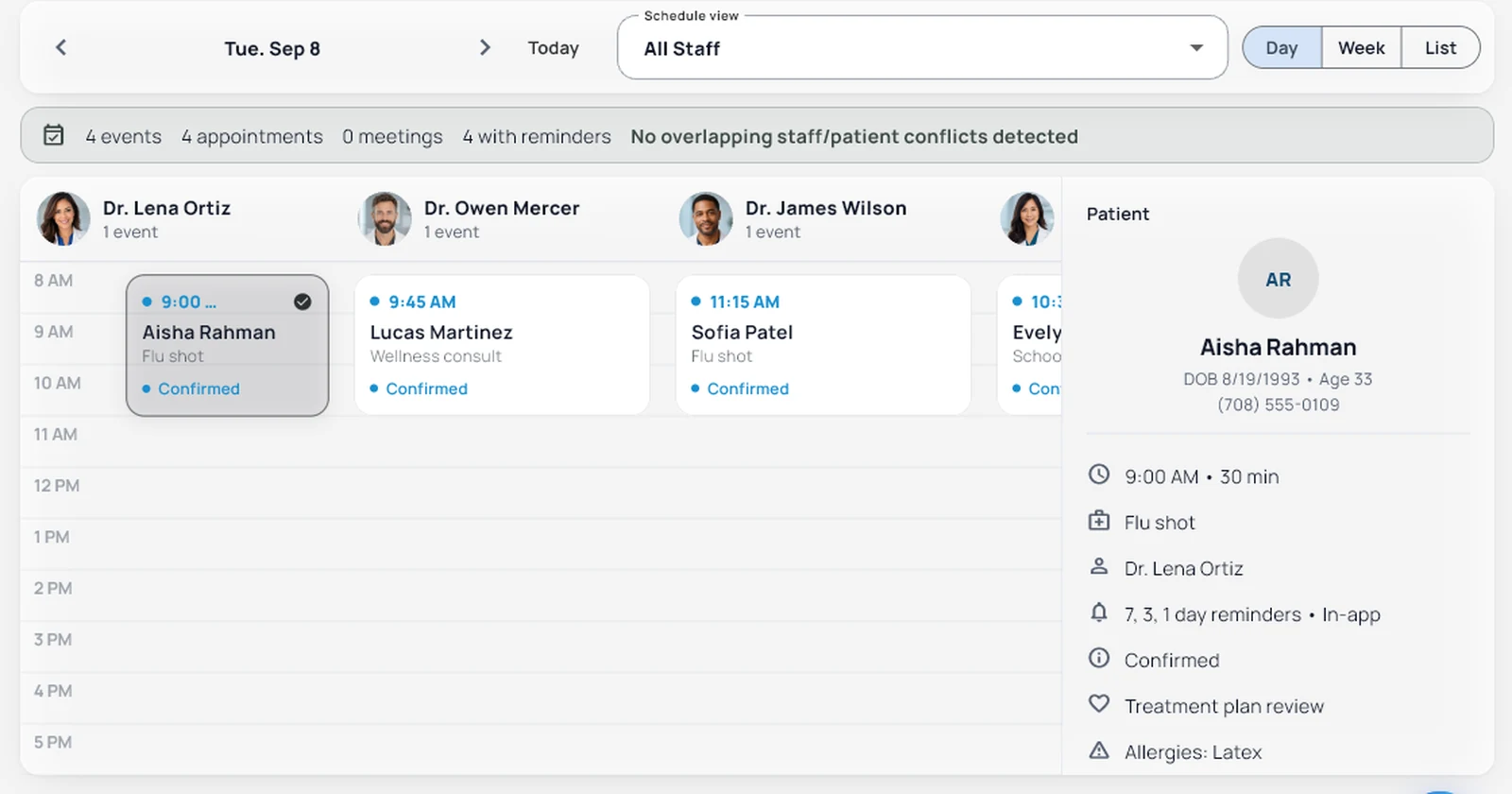Click the Tue. Sep 8 date label

tap(272, 48)
